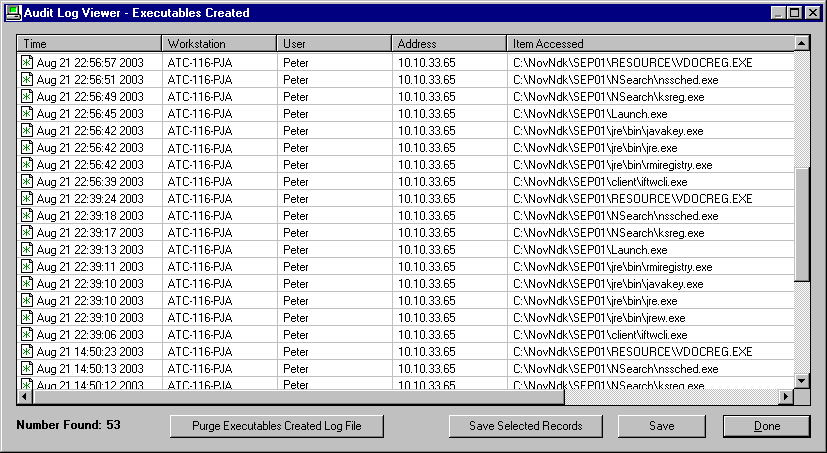
Task: Click the icon on the 22:39:10 javakey.exe row
Action: click(26, 283)
